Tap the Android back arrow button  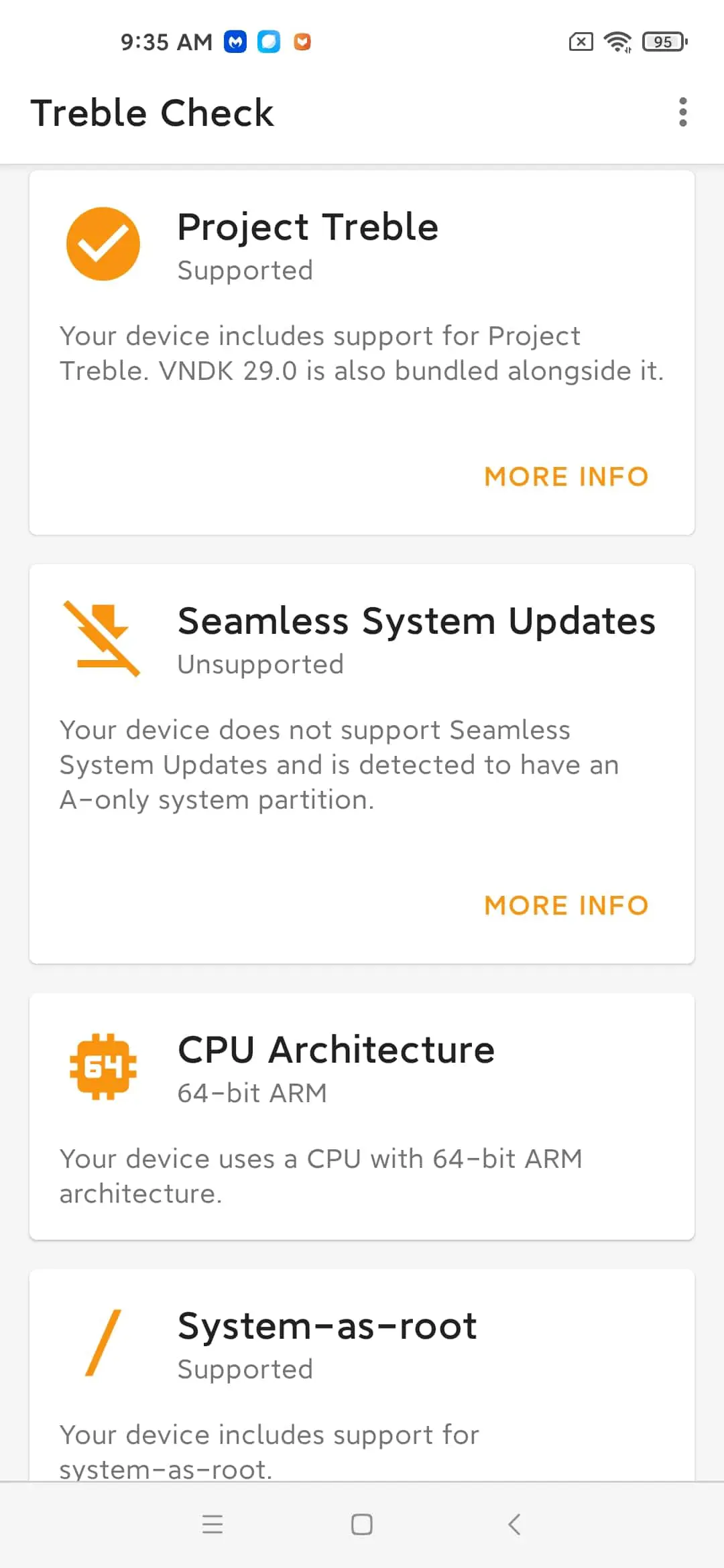coord(514,1524)
